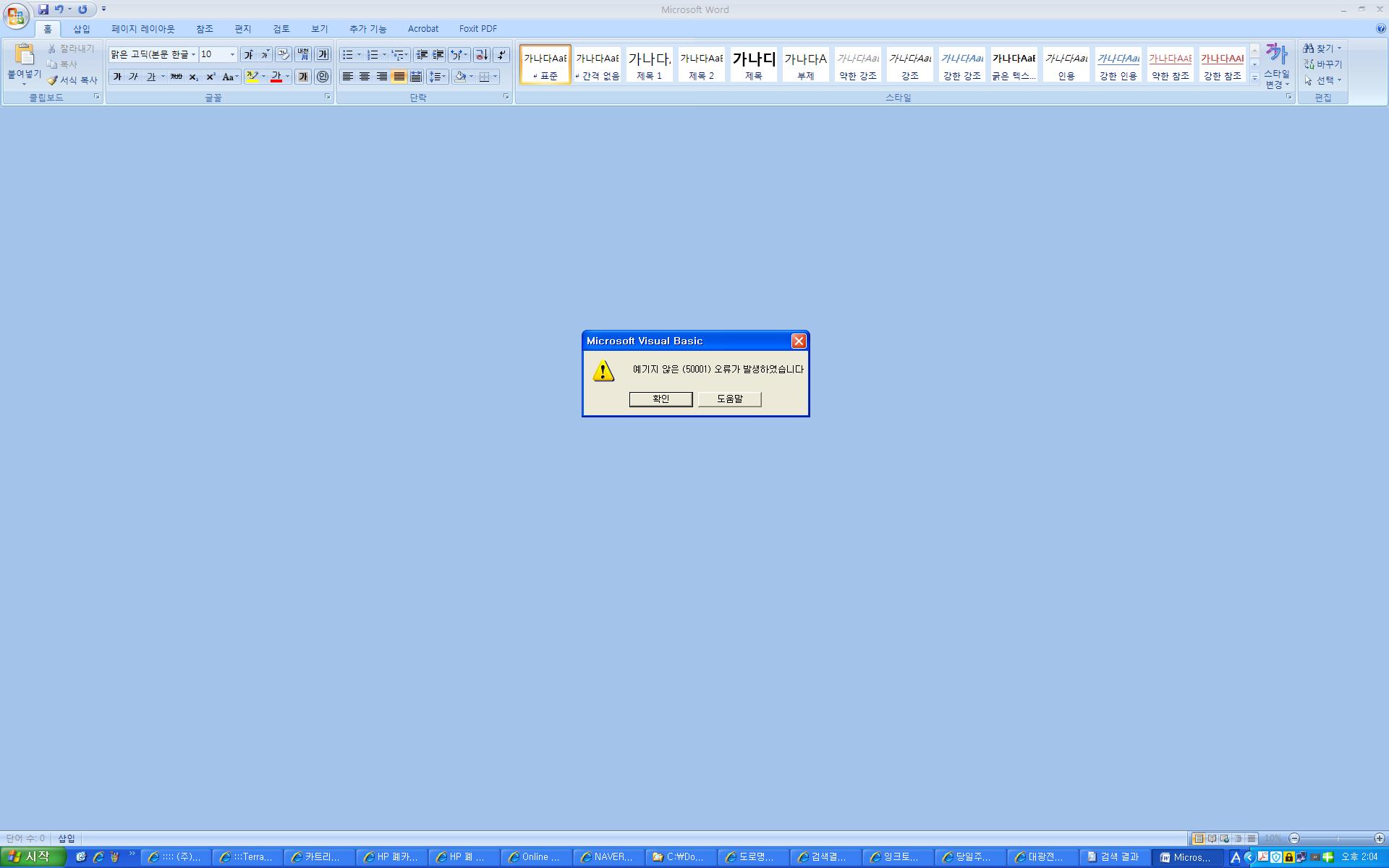The width and height of the screenshot is (1389, 868).
Task: Apply the 간격 없음 style
Action: tap(598, 64)
